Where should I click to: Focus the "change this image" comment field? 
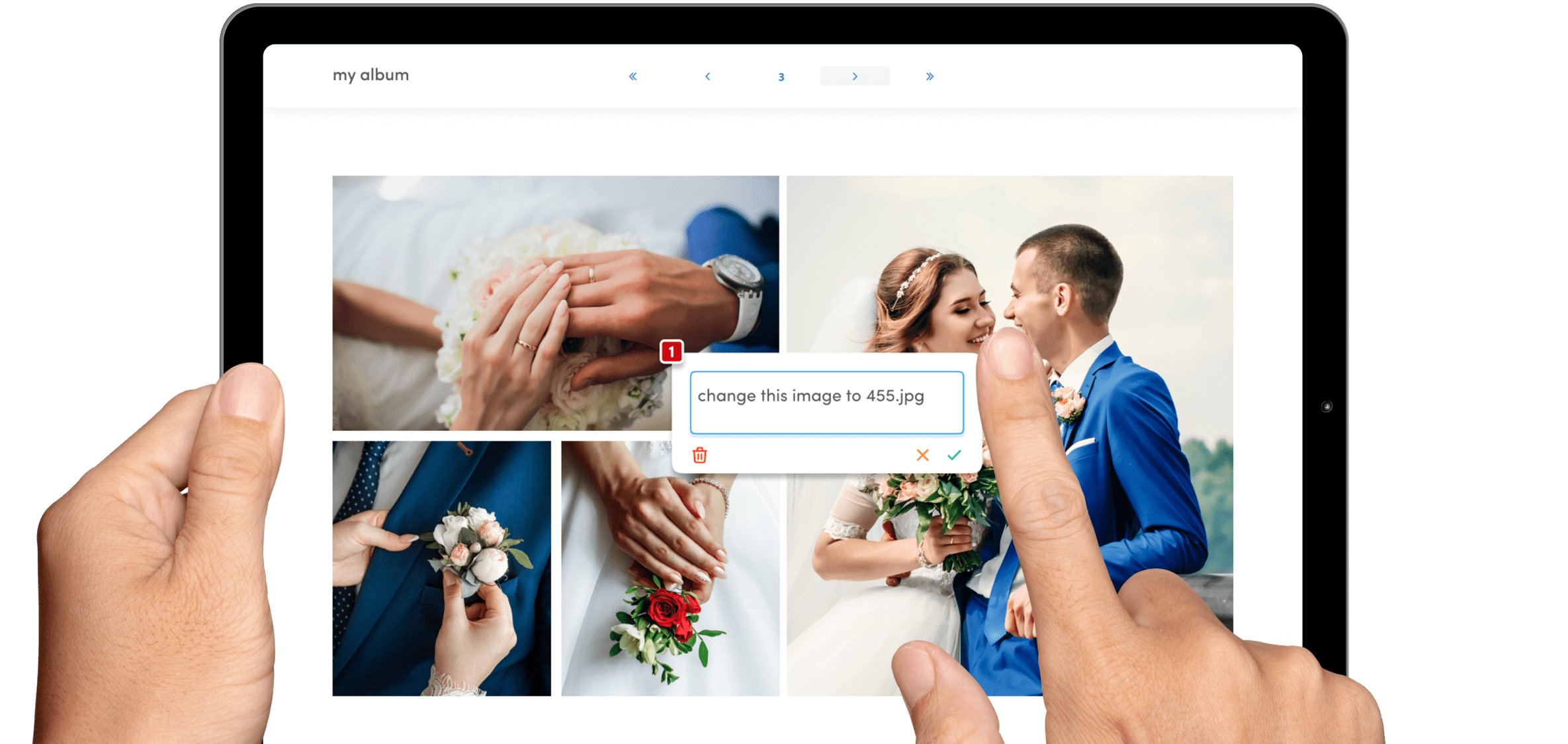tap(826, 402)
